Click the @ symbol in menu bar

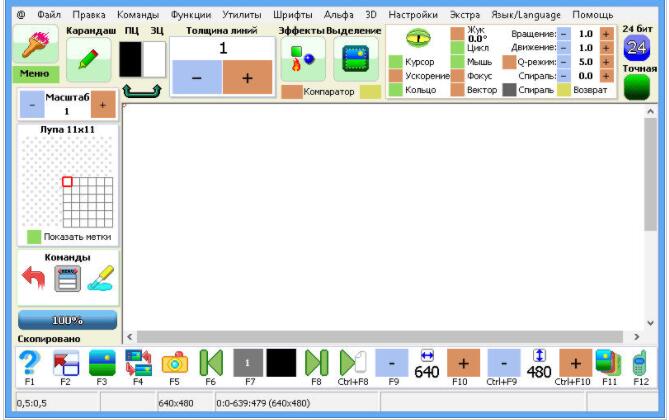20,15
